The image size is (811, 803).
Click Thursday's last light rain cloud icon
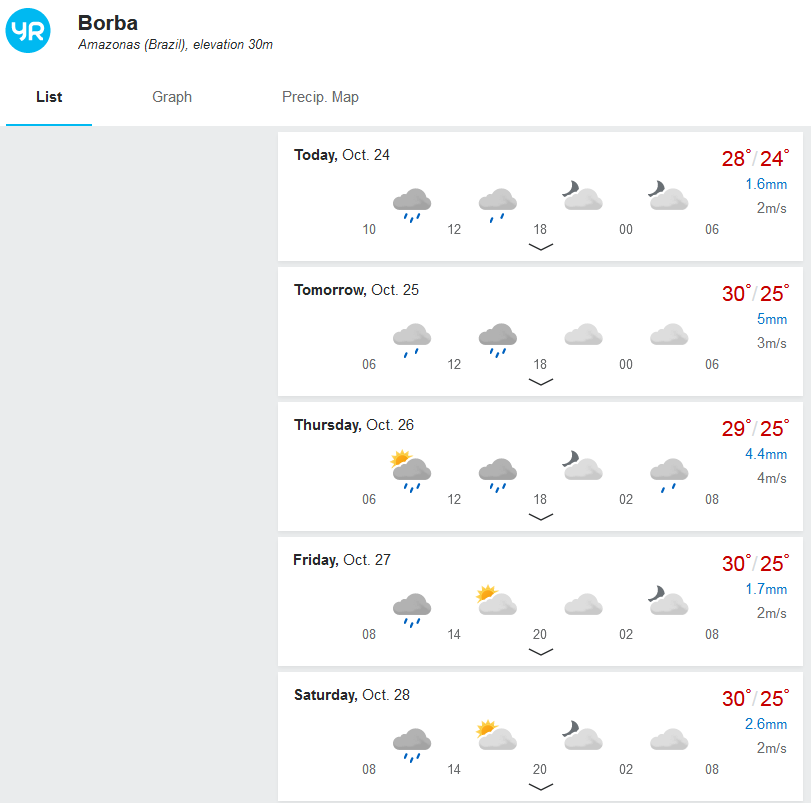(x=668, y=474)
